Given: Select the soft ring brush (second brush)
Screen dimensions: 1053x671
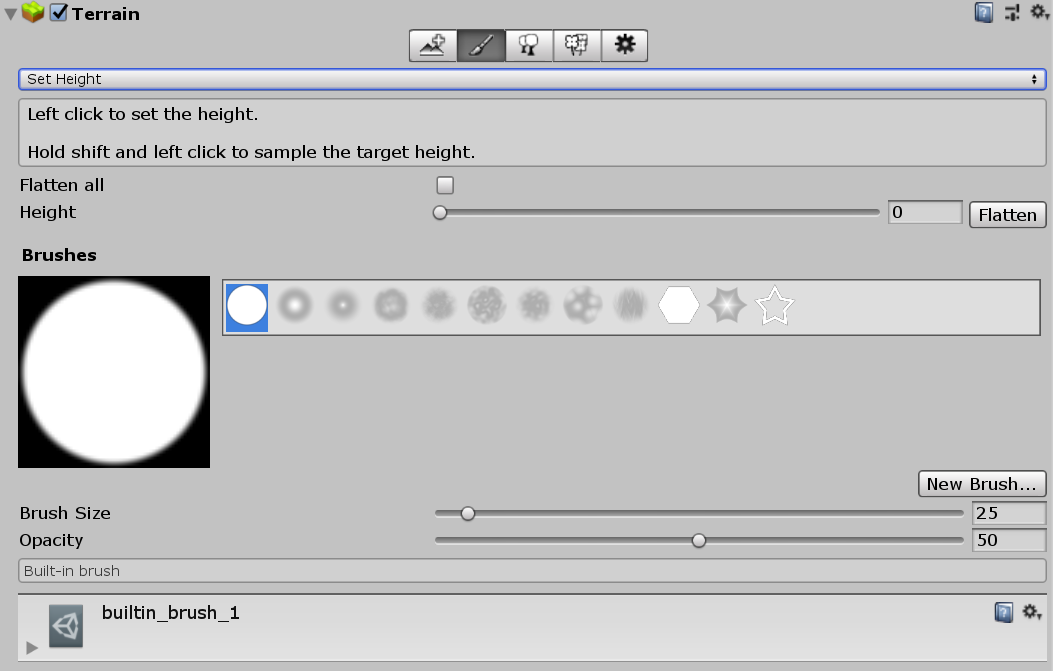Looking at the screenshot, I should coord(295,306).
